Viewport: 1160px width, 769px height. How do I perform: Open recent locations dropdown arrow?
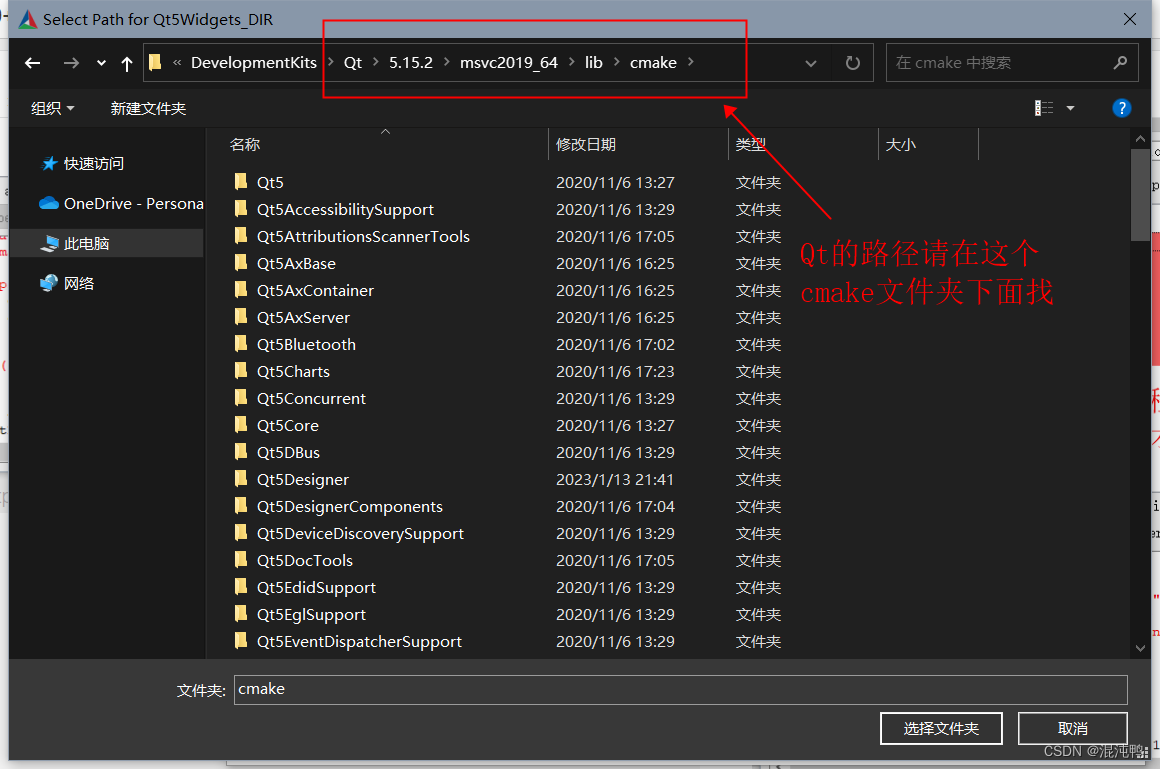click(x=101, y=63)
